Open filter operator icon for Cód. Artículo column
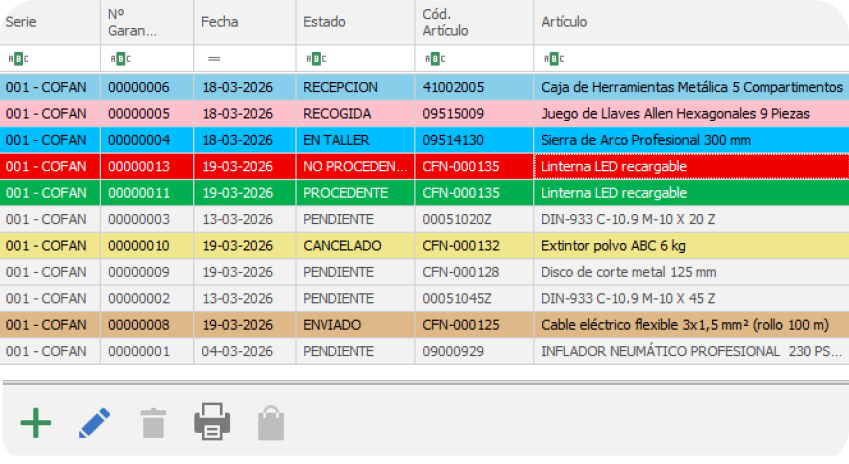 click(x=435, y=58)
